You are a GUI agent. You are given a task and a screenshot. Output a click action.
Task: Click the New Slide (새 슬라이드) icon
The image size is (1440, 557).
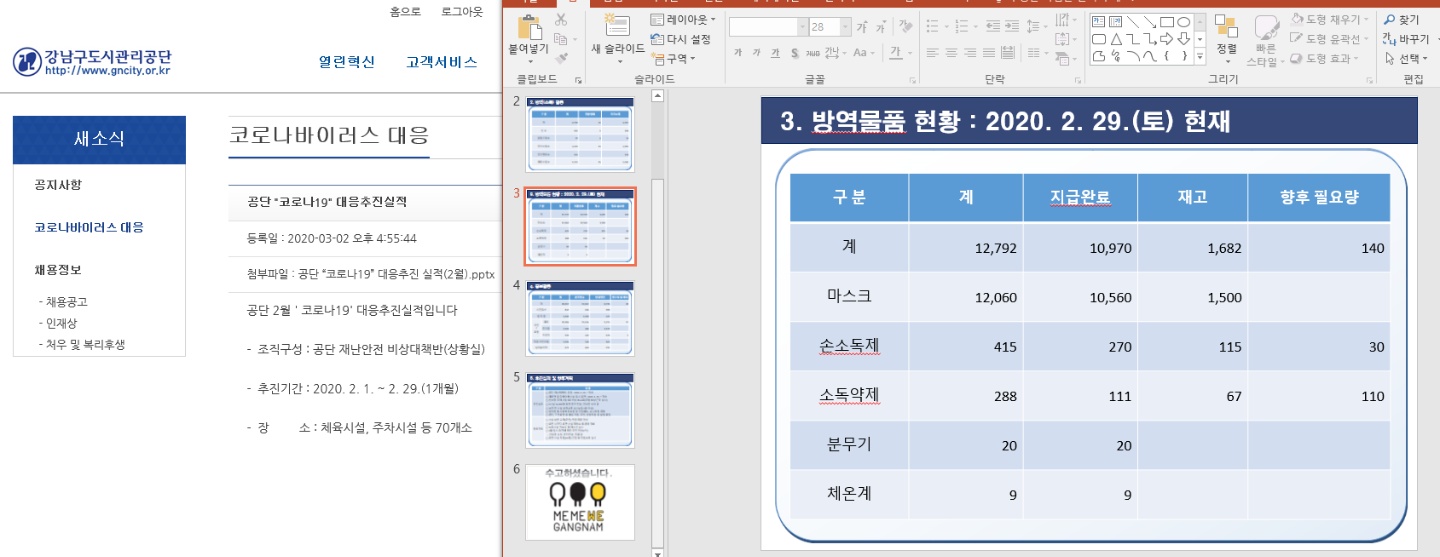tap(617, 27)
